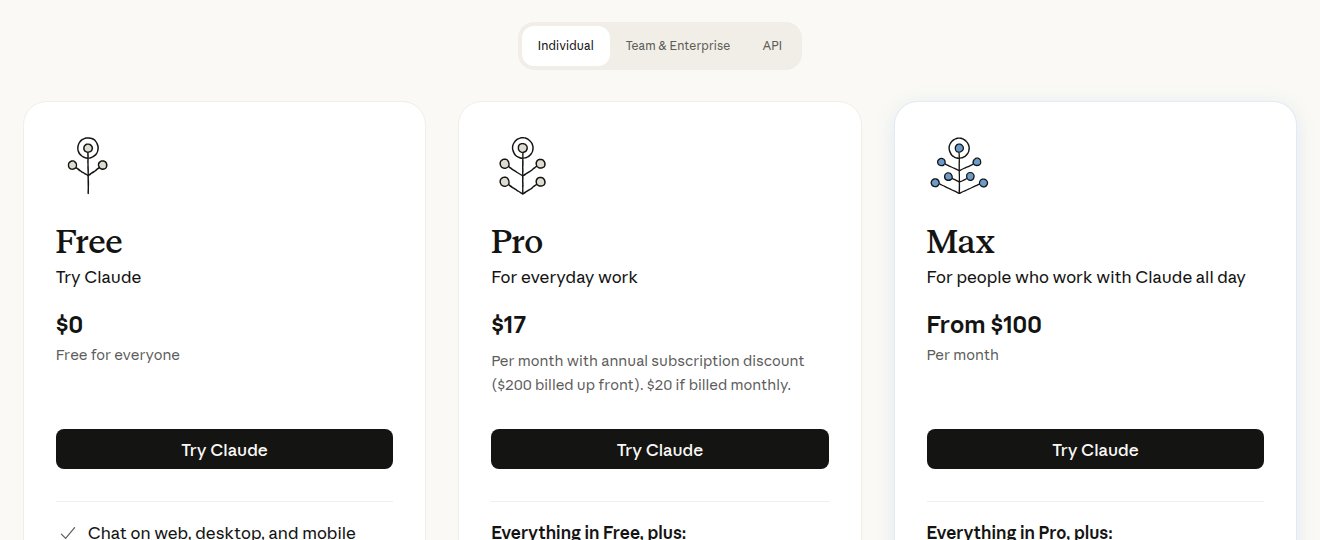Screen dimensions: 1320x540
Task: Click the checkmark beside Chat on web
Action: pos(68,533)
